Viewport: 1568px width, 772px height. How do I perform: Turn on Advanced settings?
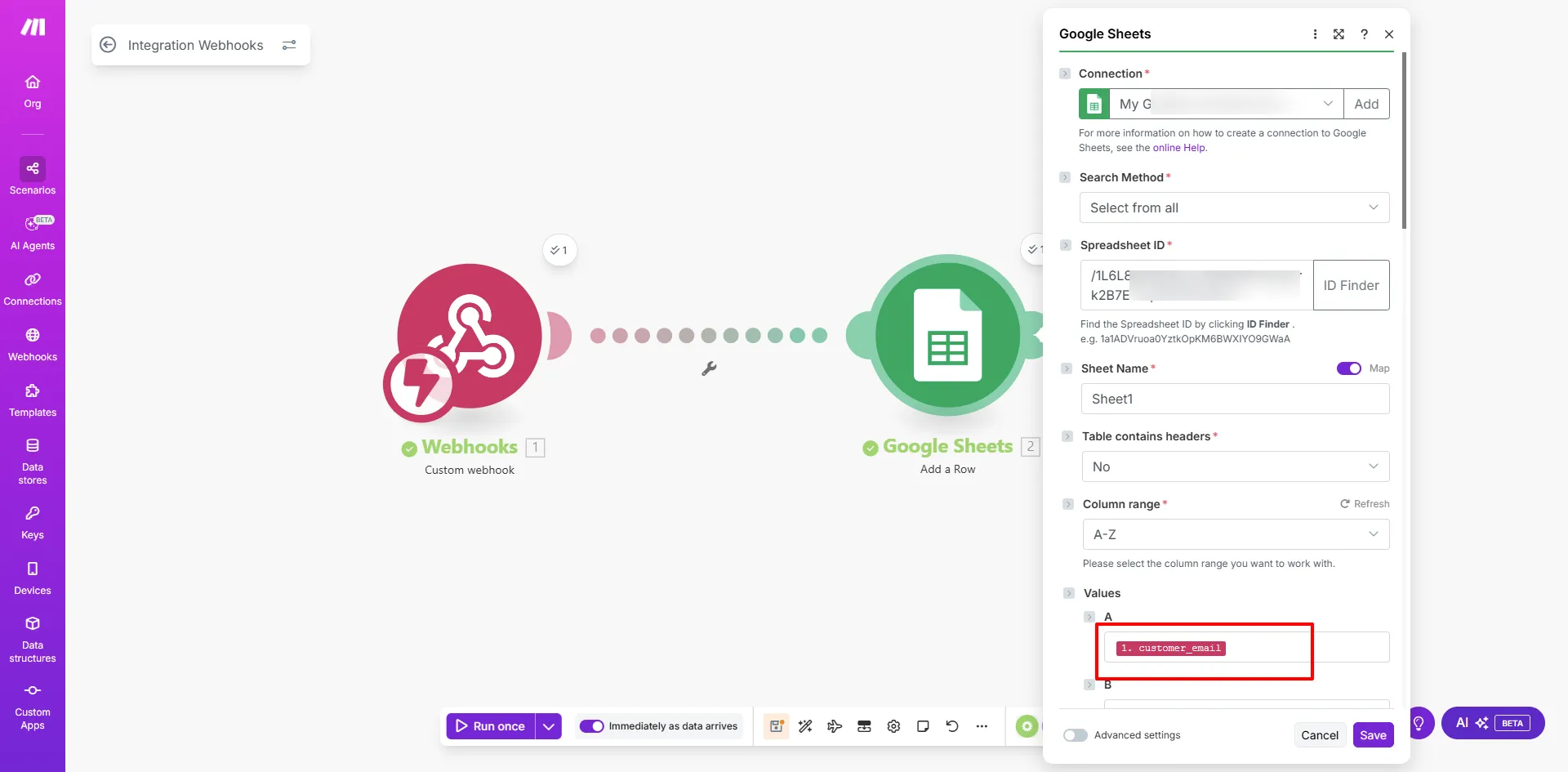tap(1075, 735)
